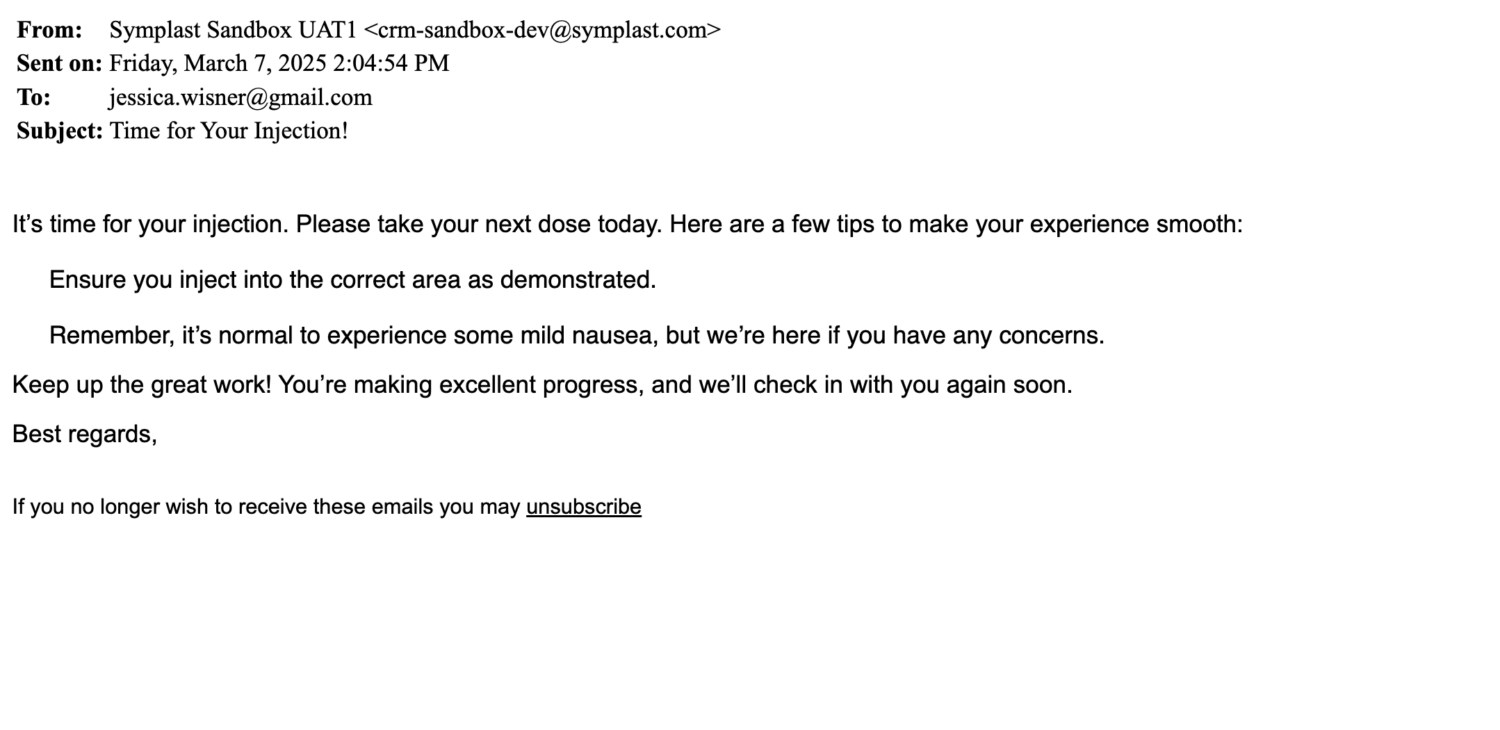Click the tip about injecting into correct area

click(x=352, y=280)
